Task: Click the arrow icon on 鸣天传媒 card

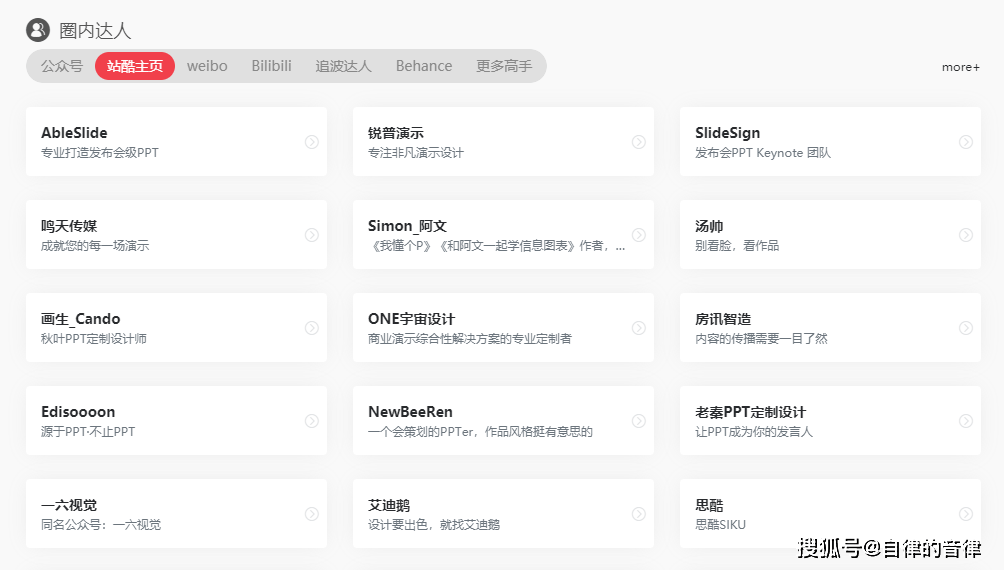Action: [312, 235]
